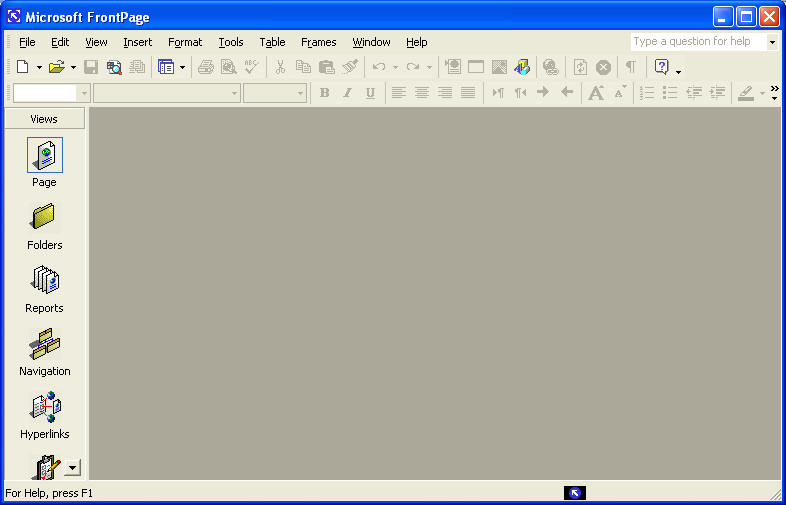Click the Drawing toolbar icon
786x505 pixels.
pos(522,67)
